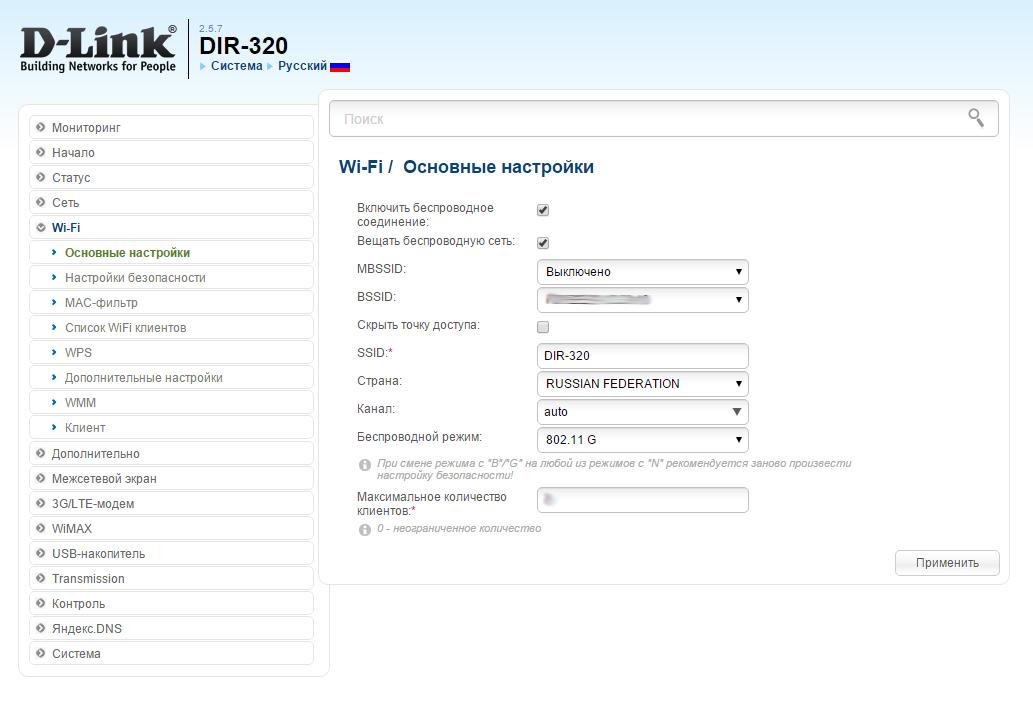The height and width of the screenshot is (710, 1033).
Task: Open the wireless mode 802.11 G dropdown
Action: pyautogui.click(x=642, y=440)
